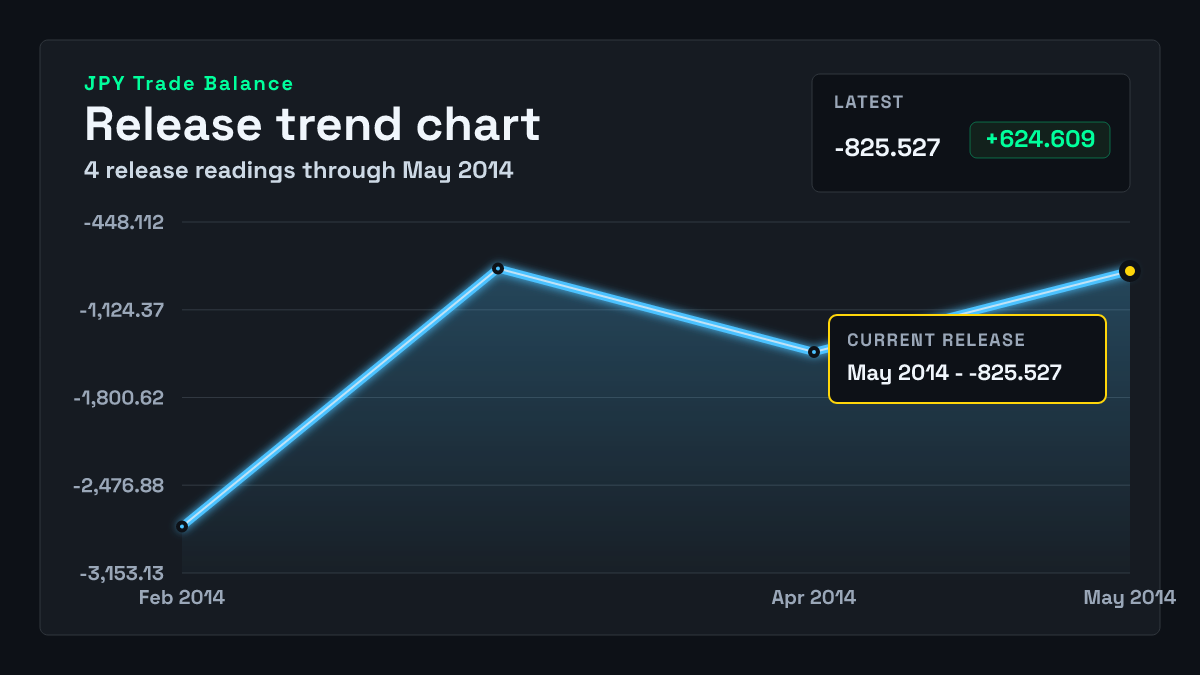Screen dimensions: 1200x675
Task: Click the "May 2014 - -825.527" tooltip text
Action: click(x=954, y=373)
